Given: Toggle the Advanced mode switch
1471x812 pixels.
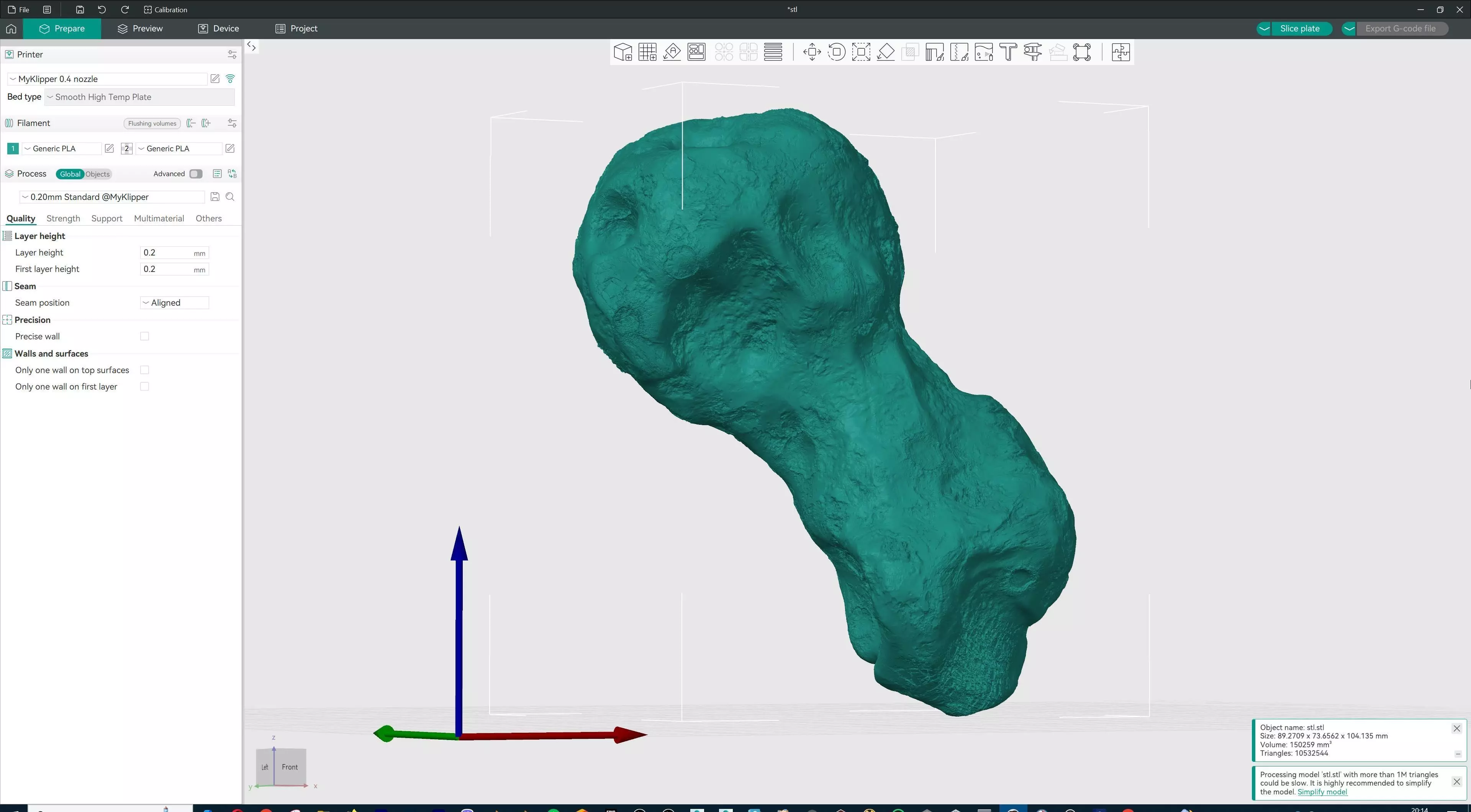Looking at the screenshot, I should click(196, 174).
